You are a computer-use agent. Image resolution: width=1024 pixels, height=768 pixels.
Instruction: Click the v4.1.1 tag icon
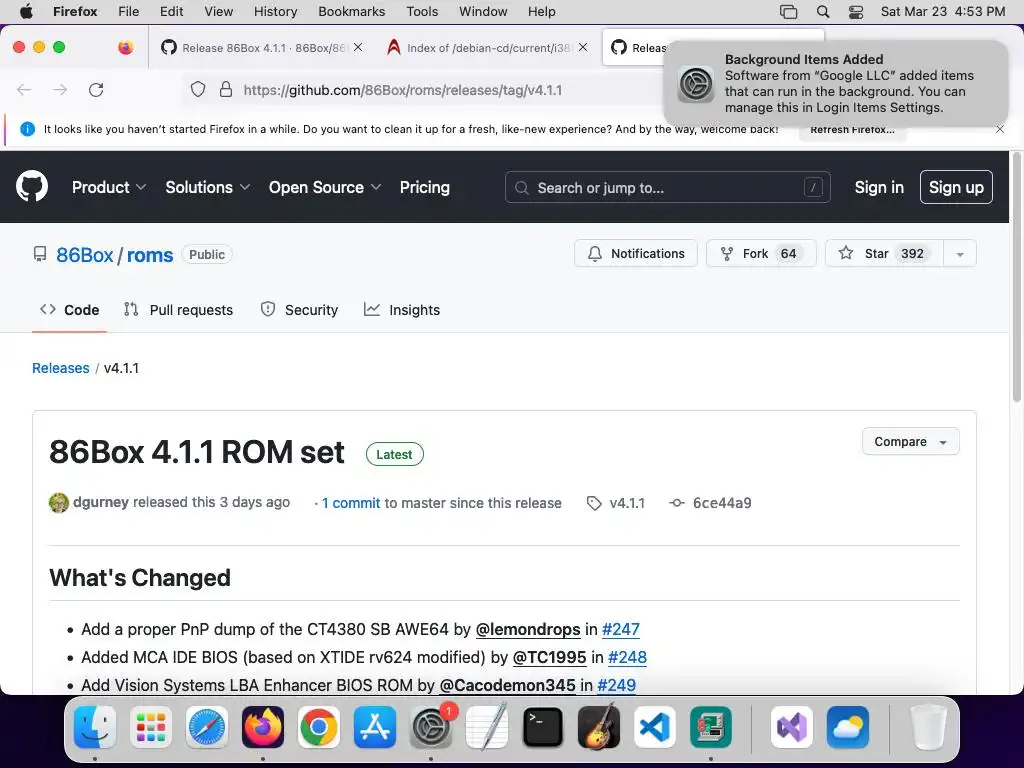(594, 503)
